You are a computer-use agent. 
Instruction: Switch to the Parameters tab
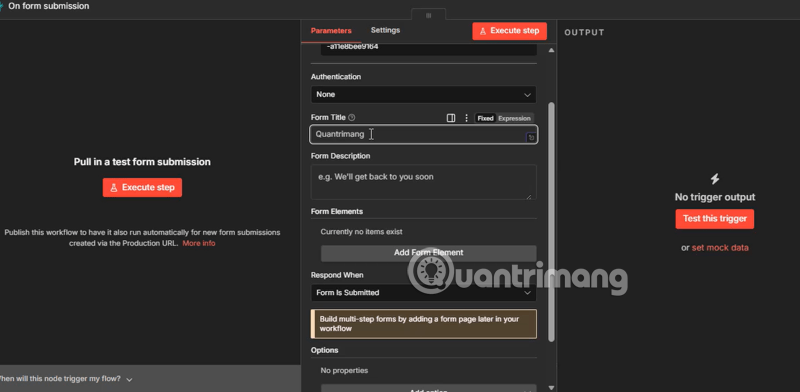coord(331,31)
